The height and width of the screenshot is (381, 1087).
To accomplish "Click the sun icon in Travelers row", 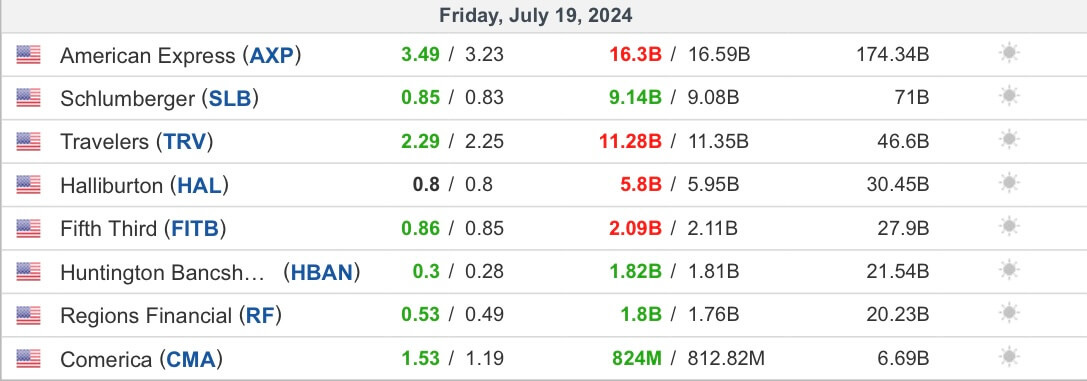I will [1009, 140].
